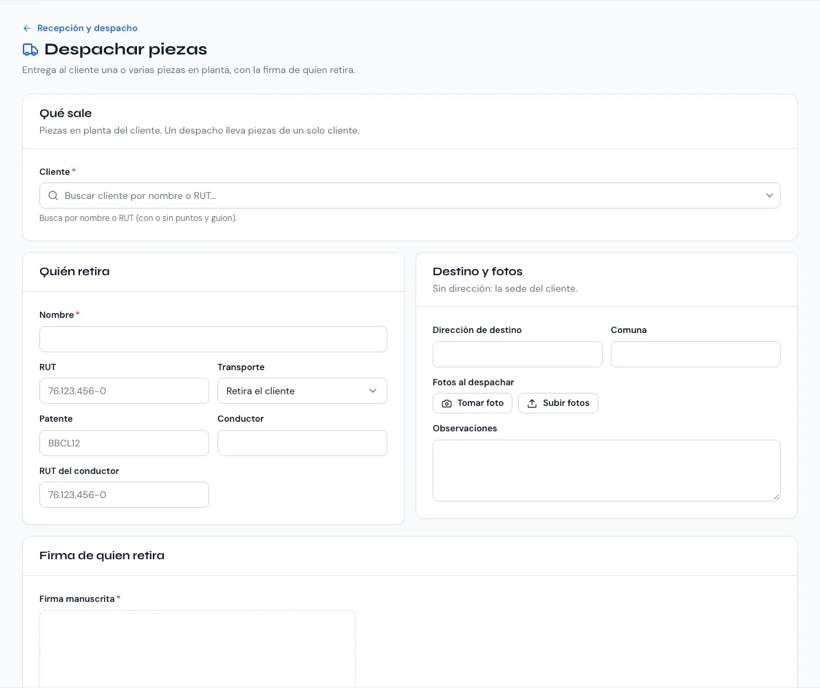This screenshot has height=688, width=820.
Task: Click the Cliente field label
Action: [54, 172]
